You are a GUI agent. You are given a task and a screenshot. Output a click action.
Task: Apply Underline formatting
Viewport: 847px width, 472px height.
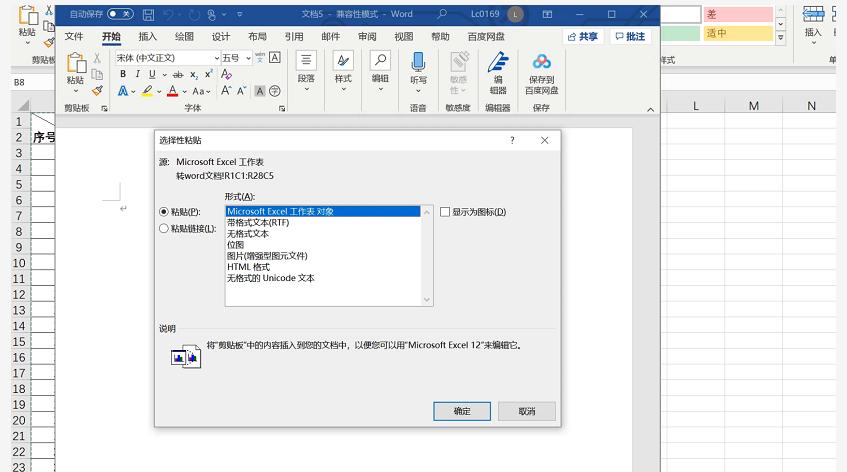[152, 74]
